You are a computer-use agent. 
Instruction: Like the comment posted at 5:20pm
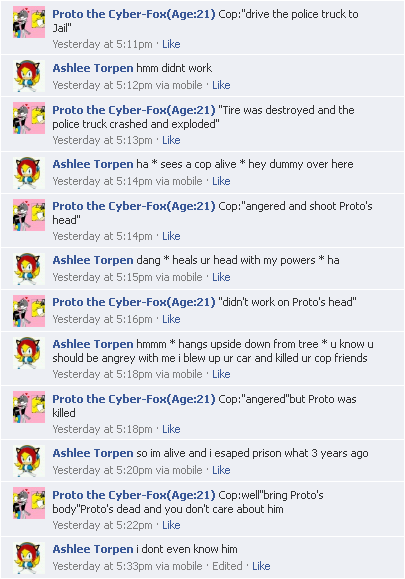click(x=221, y=470)
